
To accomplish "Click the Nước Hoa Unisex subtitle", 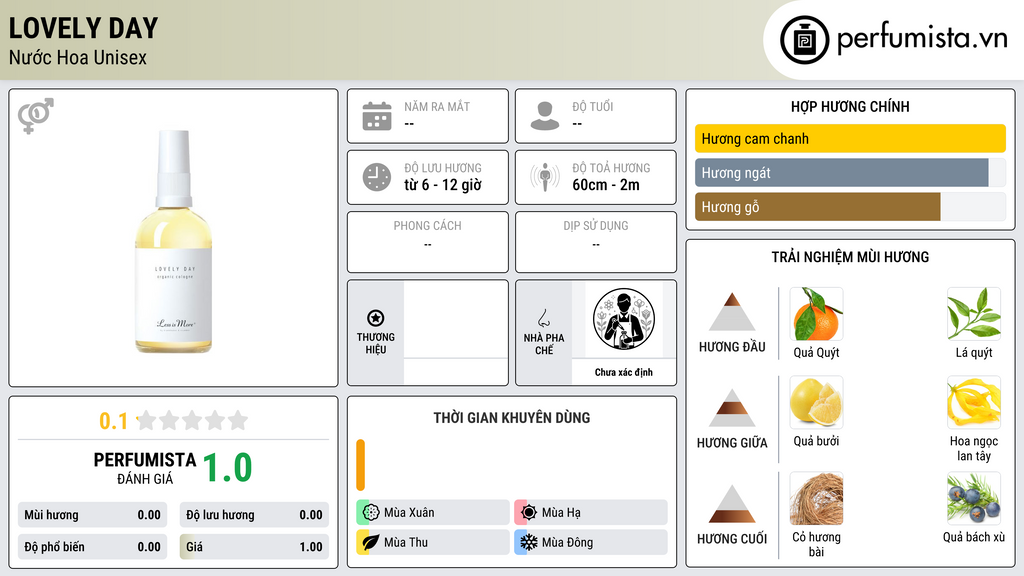I will [x=78, y=57].
